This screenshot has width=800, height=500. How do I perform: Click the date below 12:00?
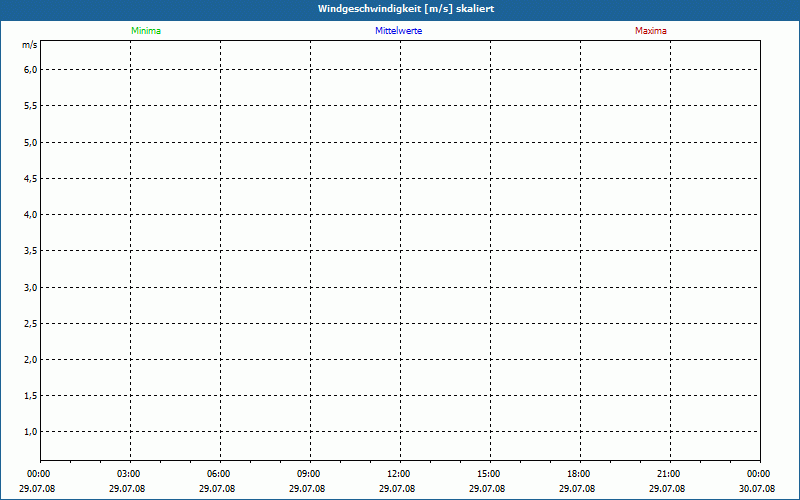398,489
